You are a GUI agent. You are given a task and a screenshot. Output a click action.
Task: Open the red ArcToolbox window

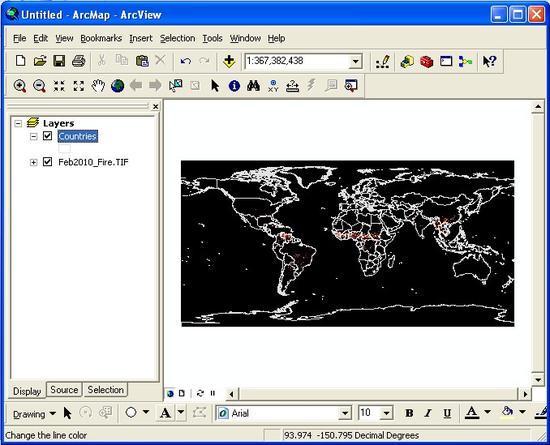(427, 62)
